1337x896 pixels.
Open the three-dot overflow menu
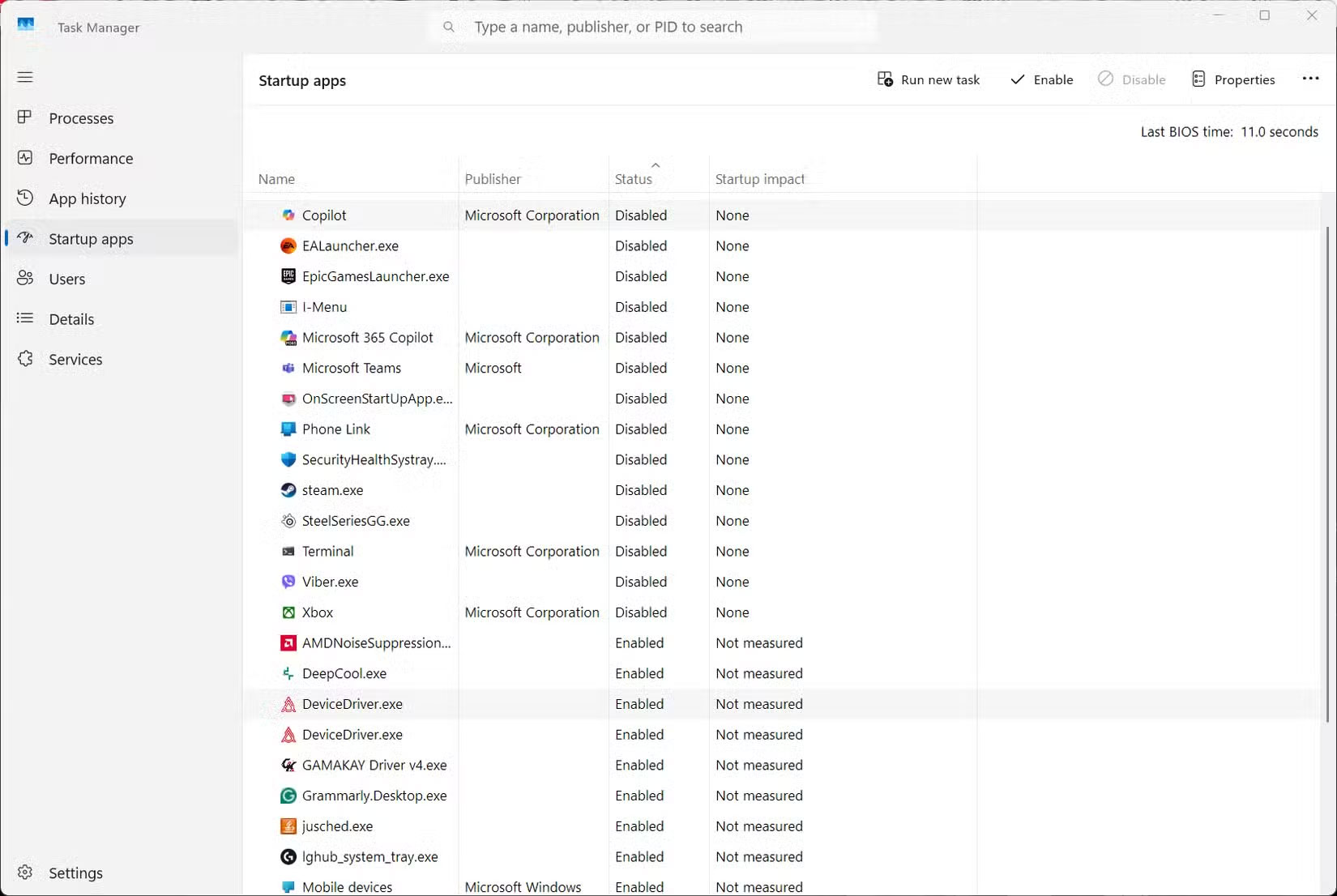[x=1310, y=79]
